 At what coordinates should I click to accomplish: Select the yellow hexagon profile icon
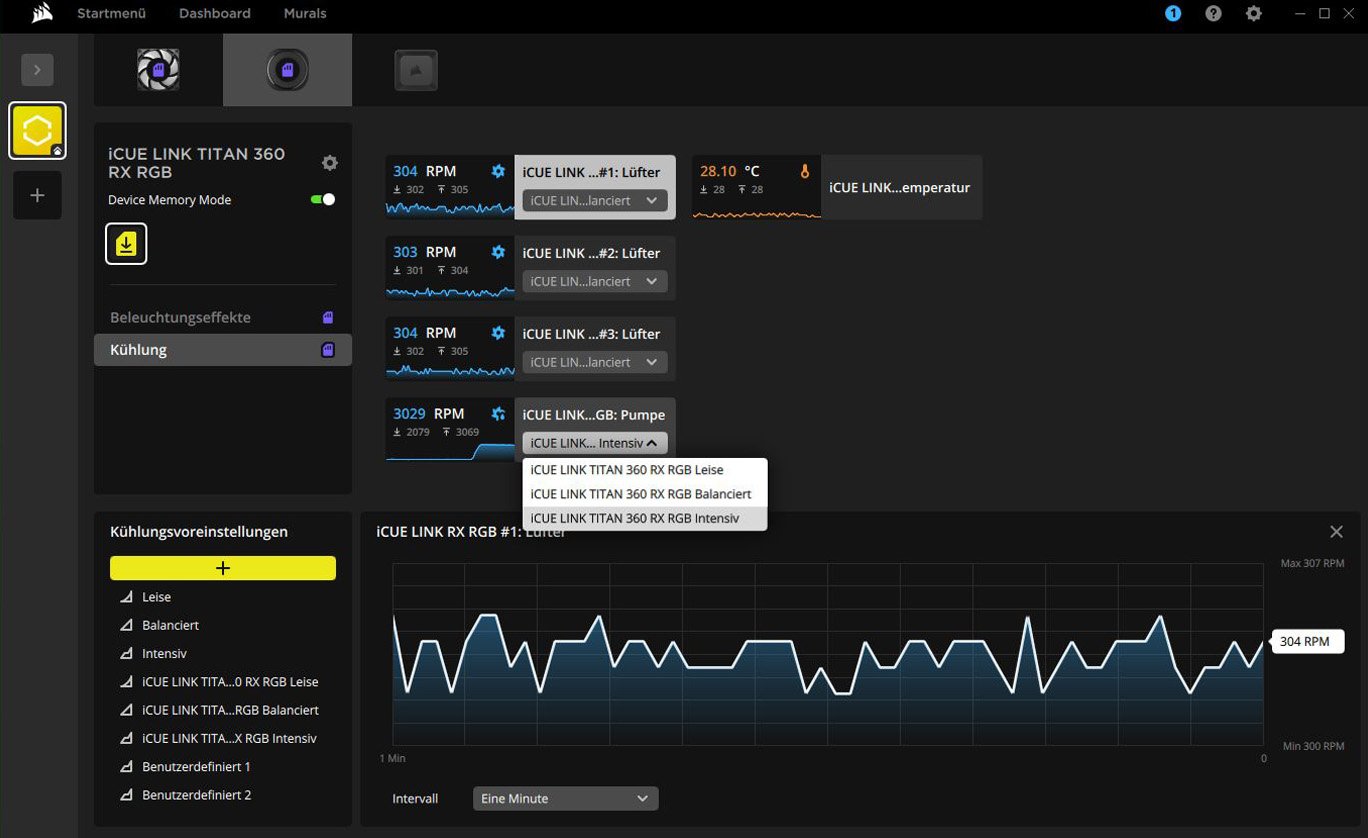[37, 131]
